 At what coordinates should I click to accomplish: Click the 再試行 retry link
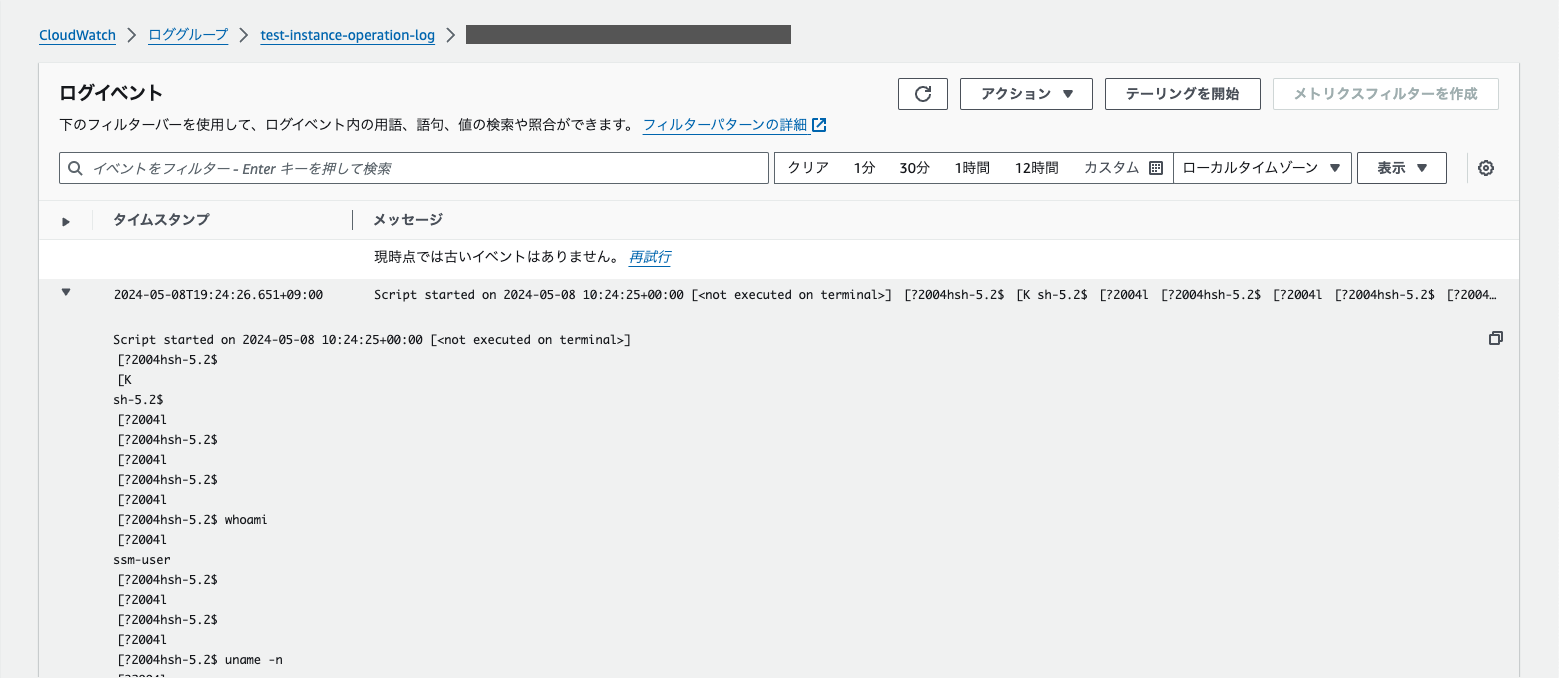(649, 257)
